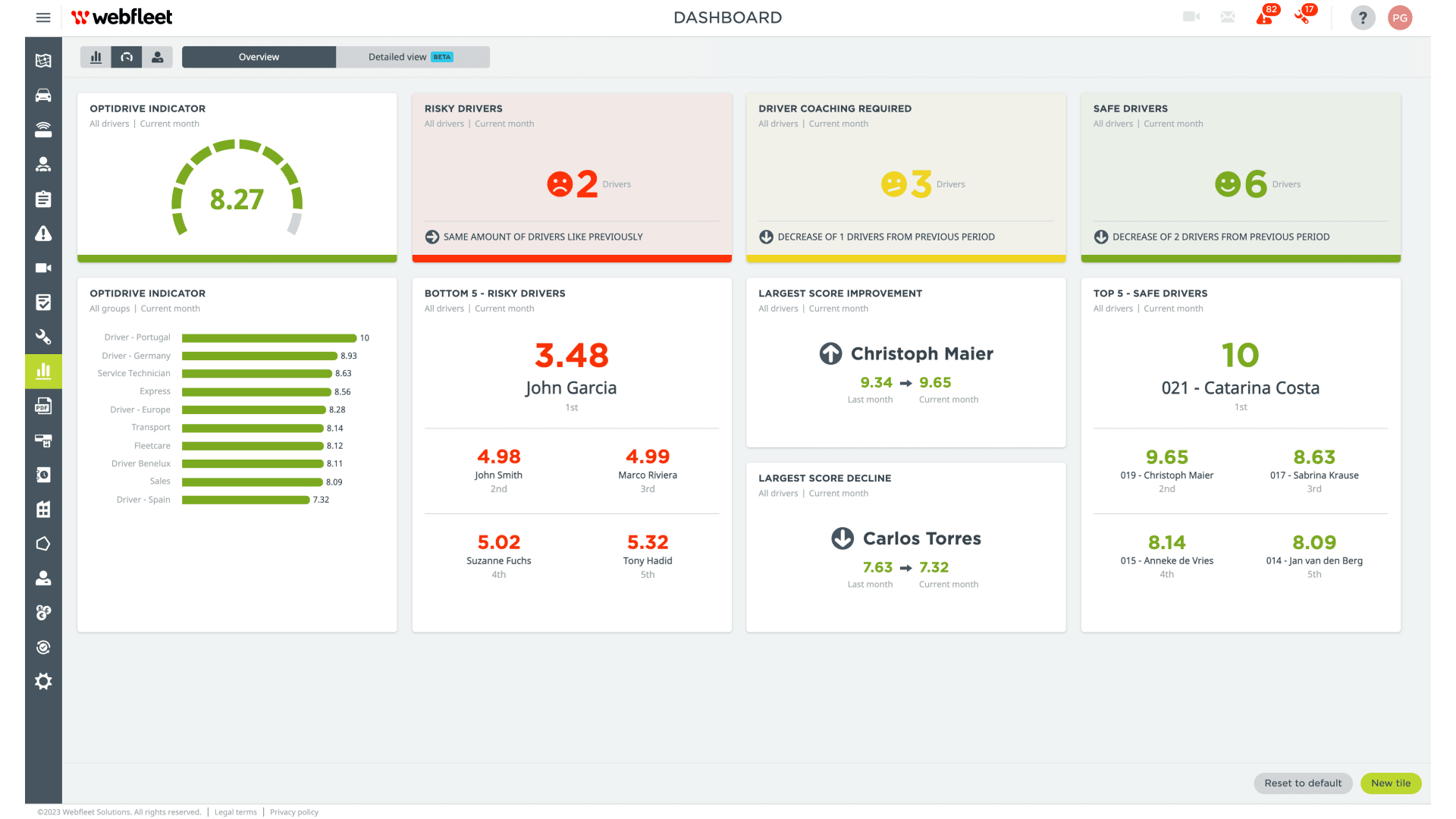Click the alerts bell with 82 badge
Screen dimensions: 1456x819
point(1264,17)
